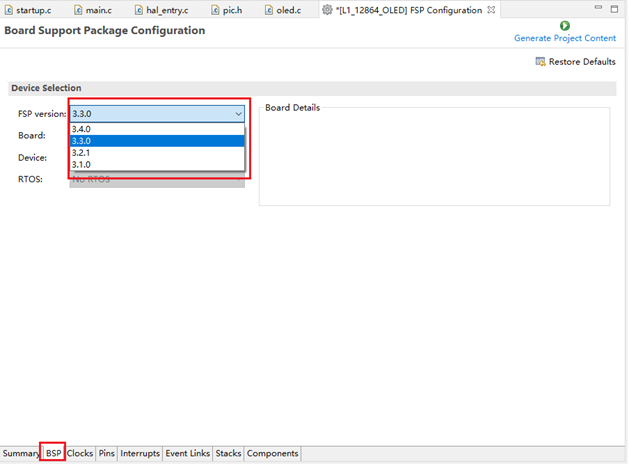This screenshot has height=466, width=629.
Task: Click the pic.h file icon
Action: (x=215, y=10)
